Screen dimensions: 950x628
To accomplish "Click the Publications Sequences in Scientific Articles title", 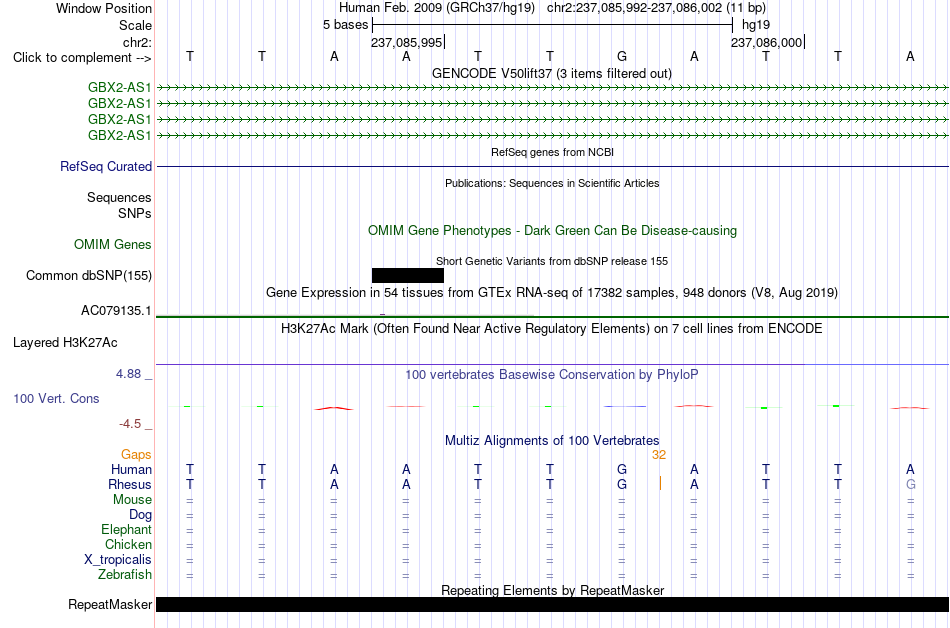I will point(552,183).
